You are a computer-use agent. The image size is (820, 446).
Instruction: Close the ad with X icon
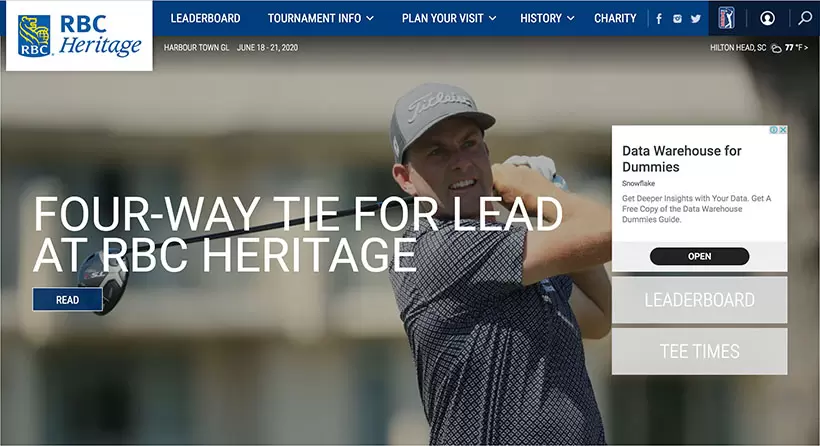tap(783, 130)
